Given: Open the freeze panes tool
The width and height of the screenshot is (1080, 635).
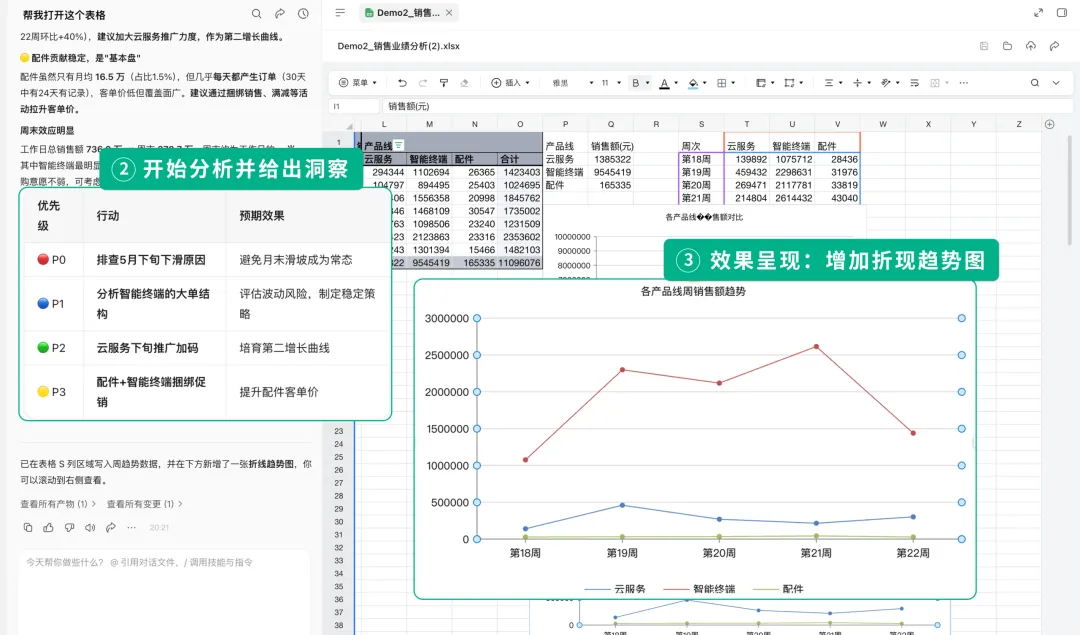Looking at the screenshot, I should (x=761, y=83).
